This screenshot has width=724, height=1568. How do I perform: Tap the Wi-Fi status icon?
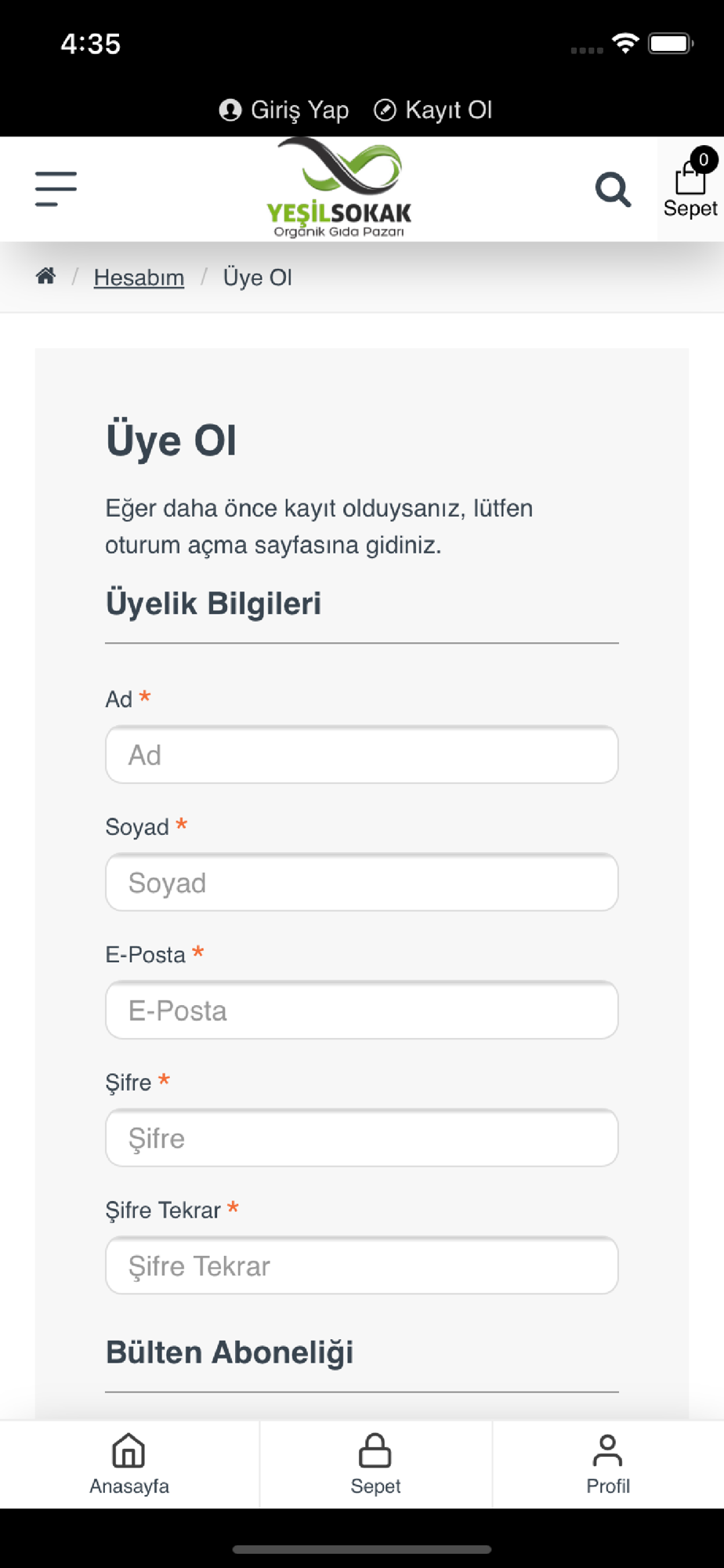point(624,43)
